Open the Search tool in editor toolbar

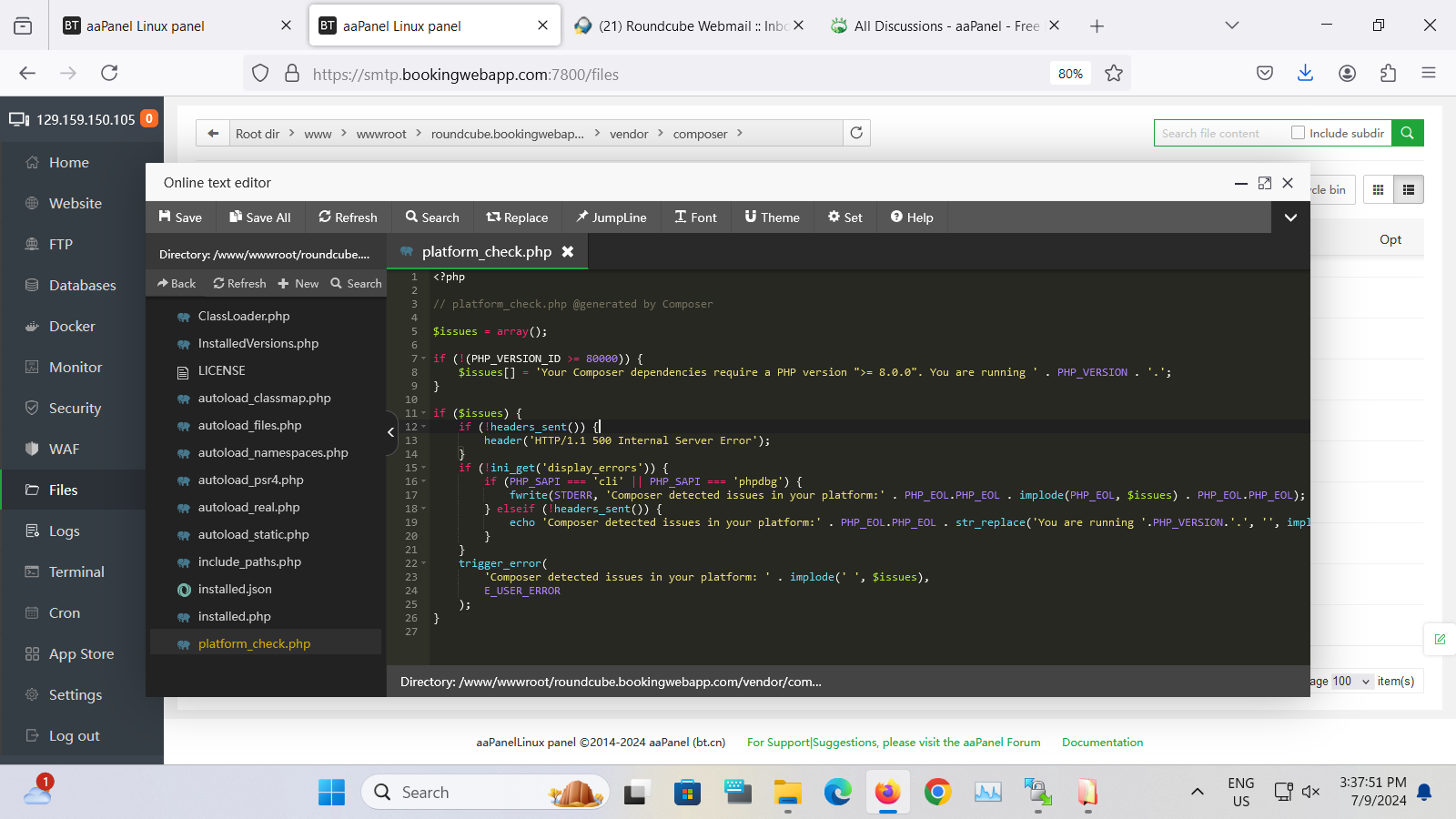pyautogui.click(x=432, y=217)
